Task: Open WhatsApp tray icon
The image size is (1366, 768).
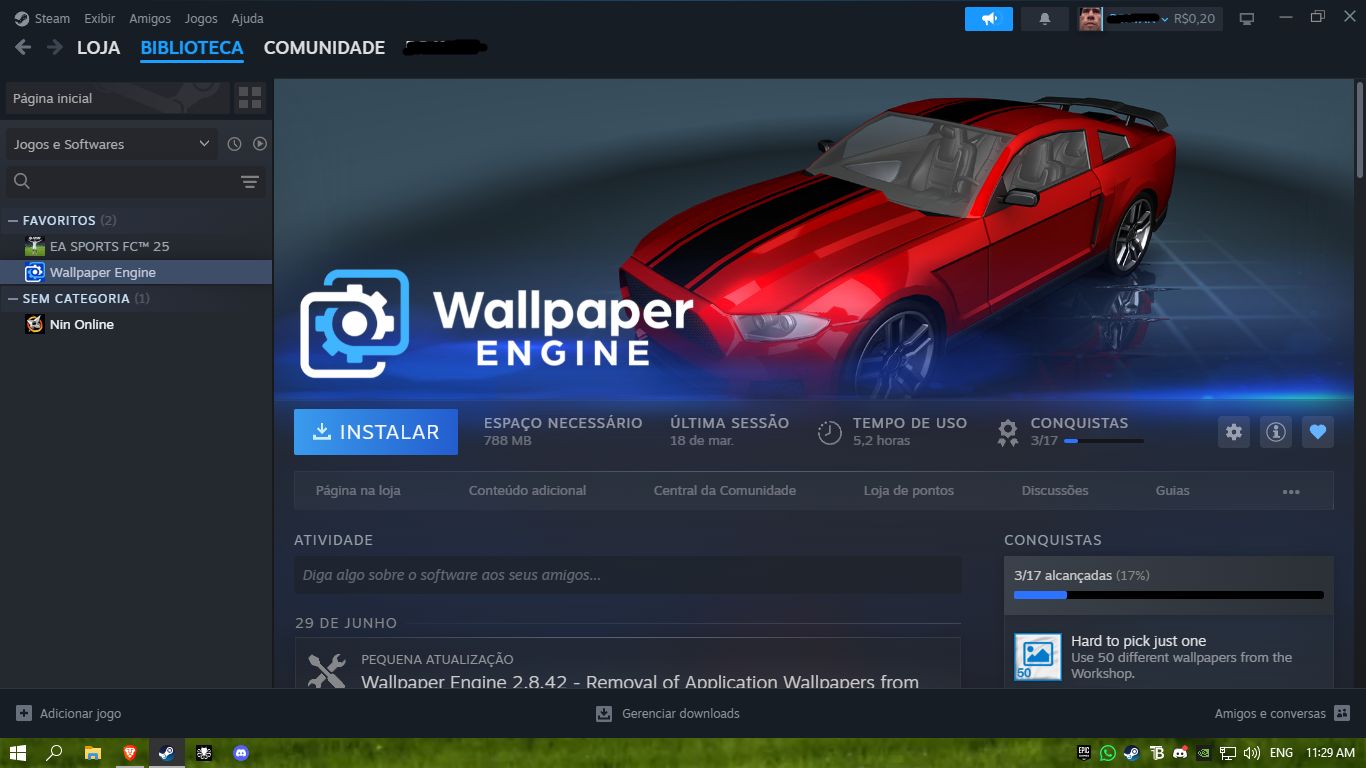Action: coord(1108,752)
